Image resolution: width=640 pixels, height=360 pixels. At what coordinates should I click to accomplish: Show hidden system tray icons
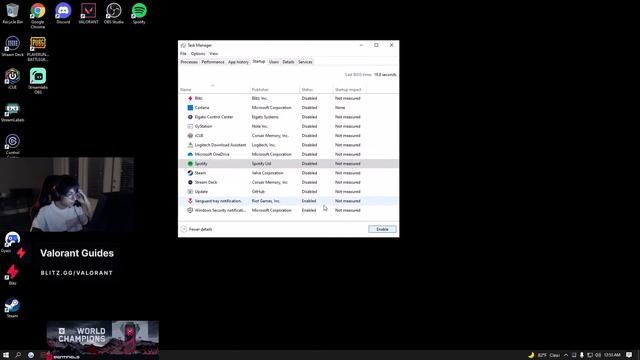coord(566,355)
